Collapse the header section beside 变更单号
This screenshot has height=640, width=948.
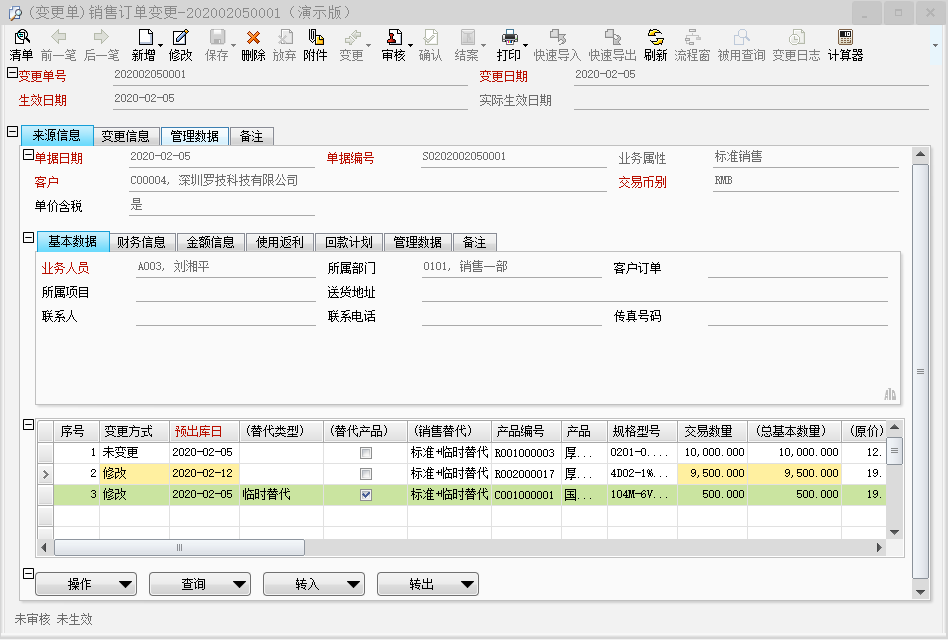pos(12,73)
